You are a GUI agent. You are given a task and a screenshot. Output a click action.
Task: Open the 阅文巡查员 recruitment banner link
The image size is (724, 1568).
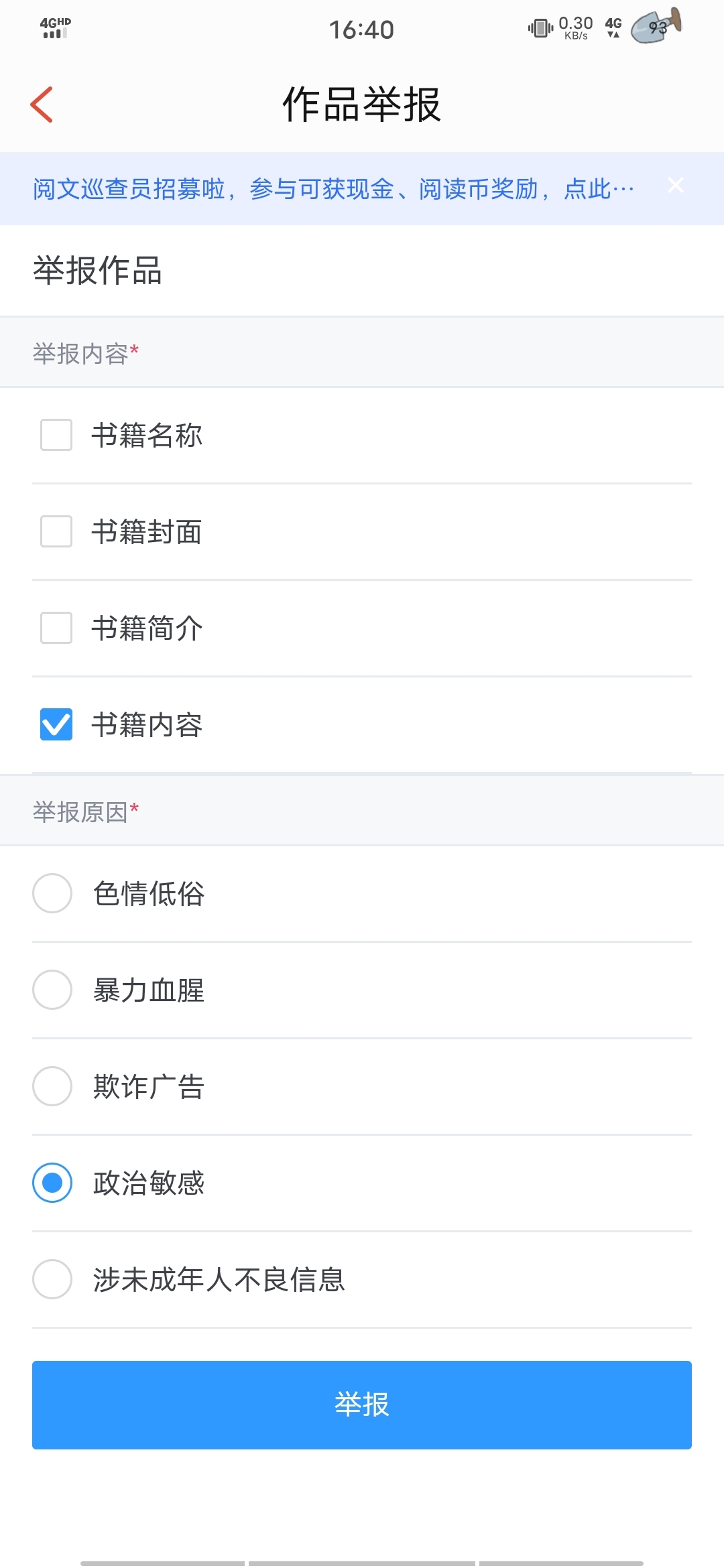click(333, 189)
